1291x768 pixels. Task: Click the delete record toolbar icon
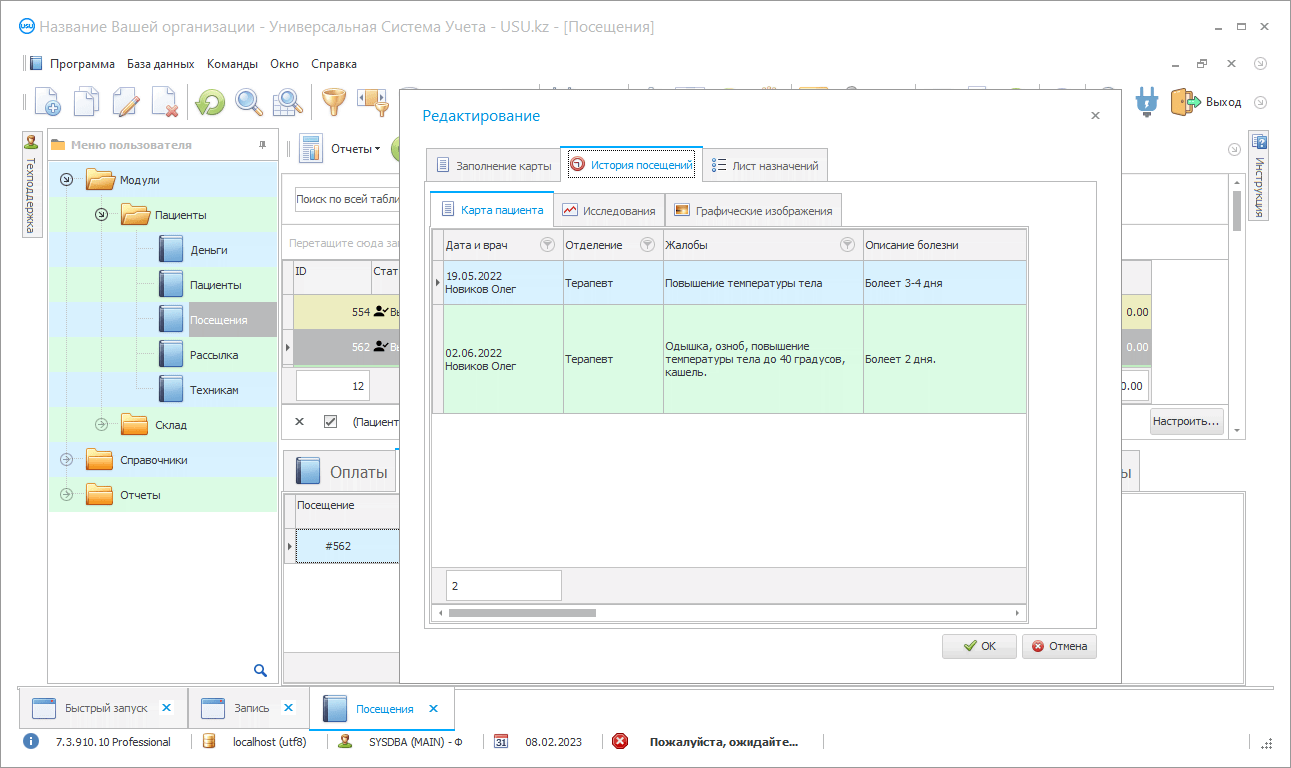(165, 101)
